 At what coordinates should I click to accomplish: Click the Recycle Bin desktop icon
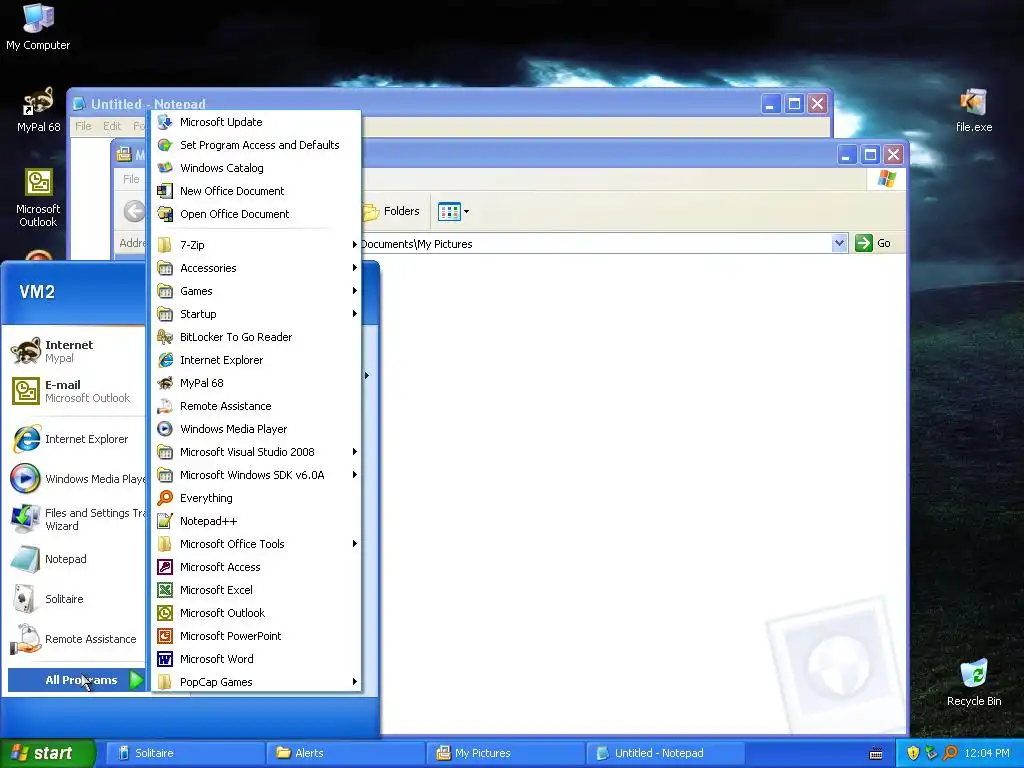tap(974, 682)
